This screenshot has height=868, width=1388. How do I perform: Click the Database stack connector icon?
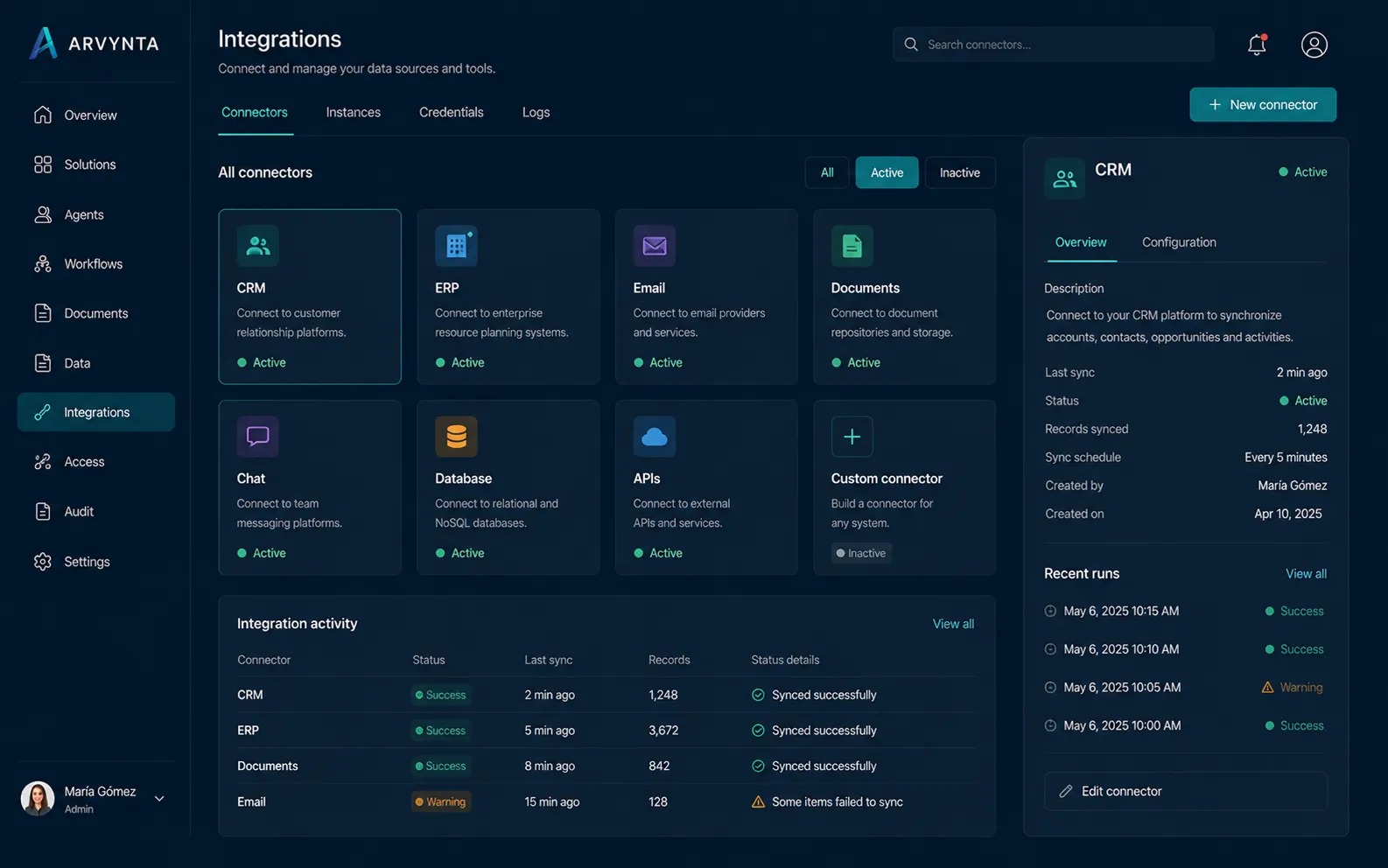[456, 437]
